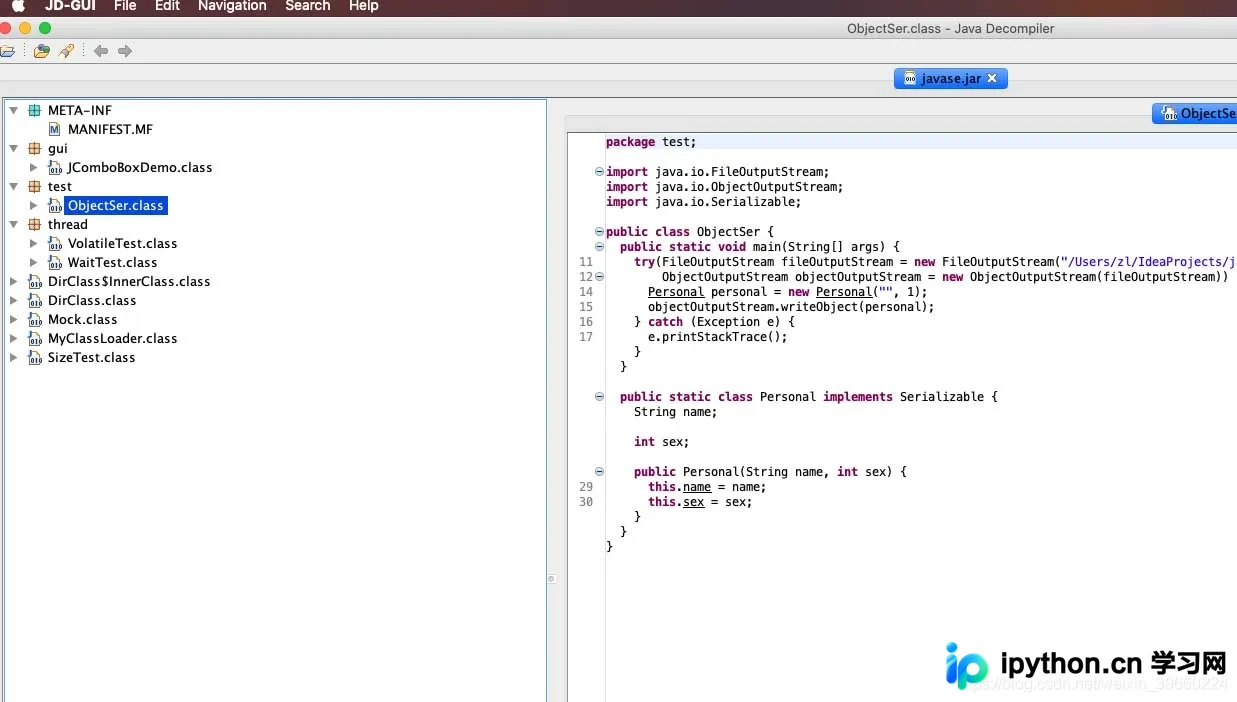Click the Search toolbar icon
The height and width of the screenshot is (702, 1237).
(x=66, y=51)
